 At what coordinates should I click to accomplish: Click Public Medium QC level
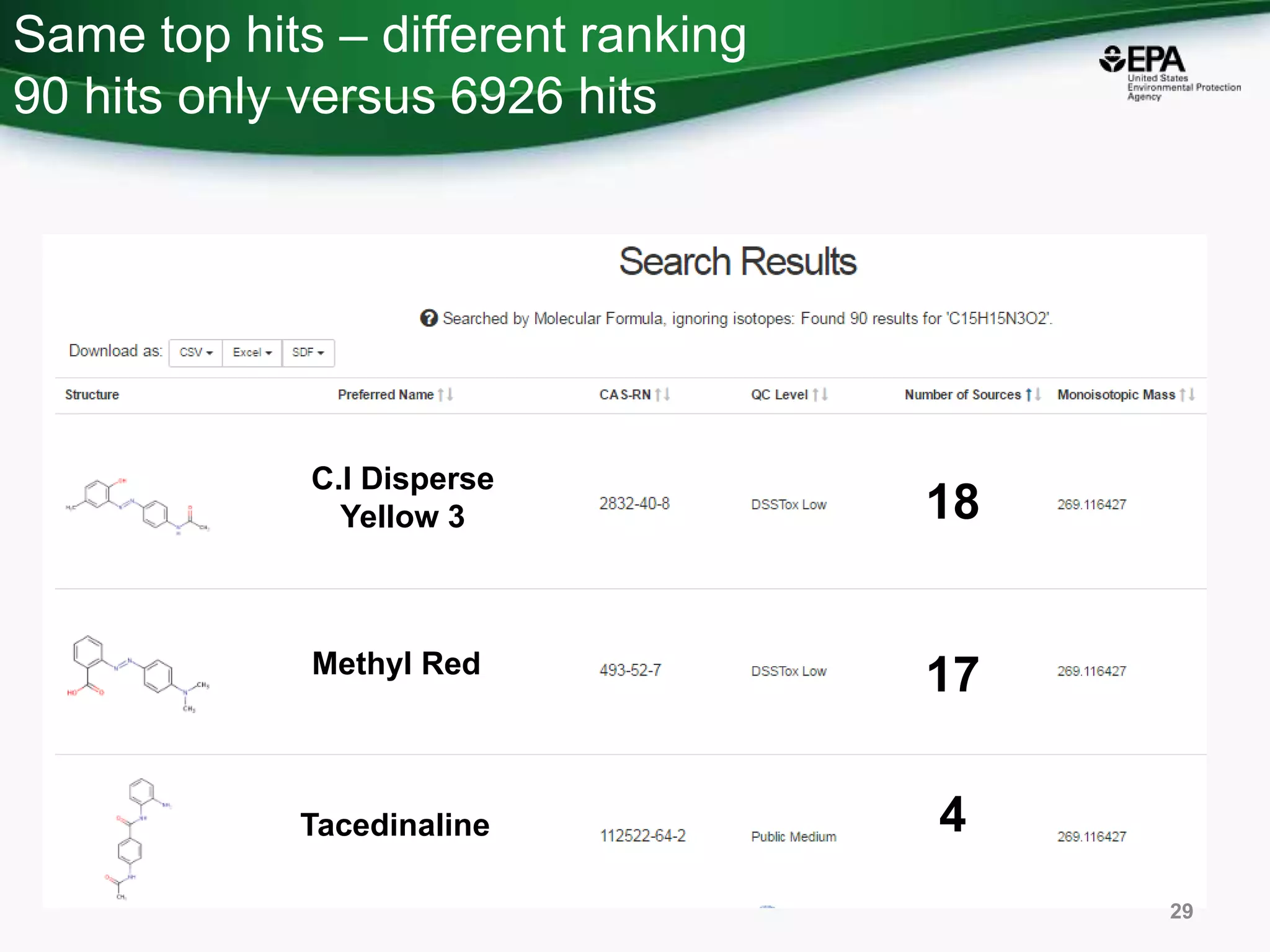(794, 837)
